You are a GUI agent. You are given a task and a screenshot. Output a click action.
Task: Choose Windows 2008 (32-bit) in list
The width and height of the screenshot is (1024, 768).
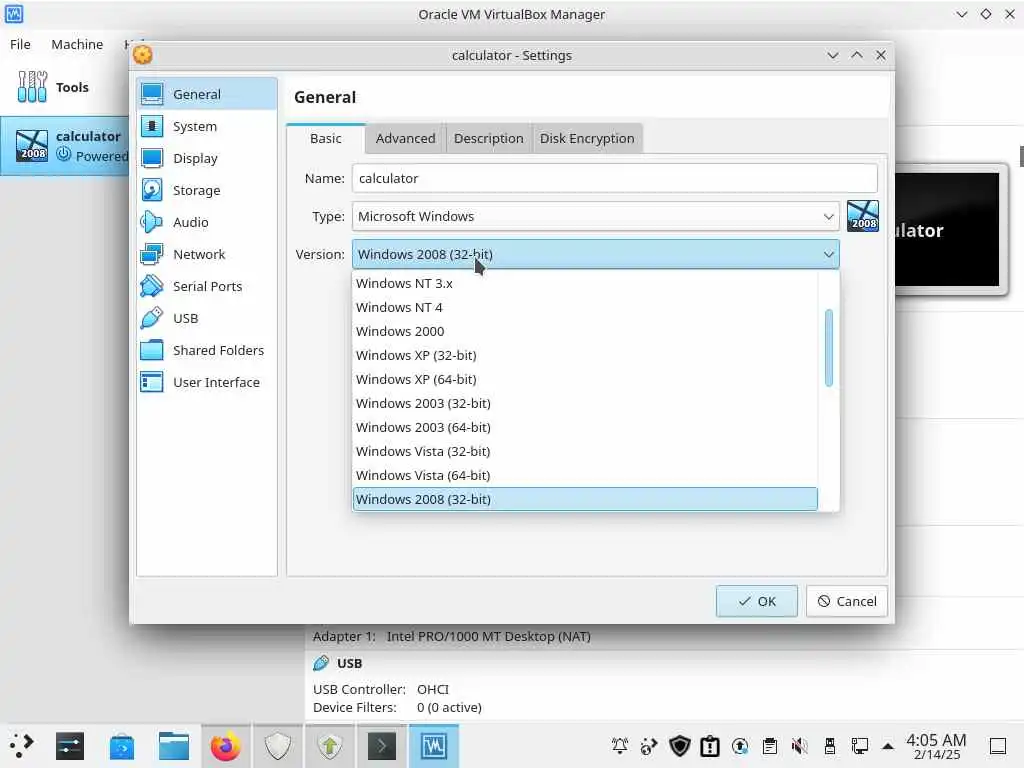pos(585,500)
